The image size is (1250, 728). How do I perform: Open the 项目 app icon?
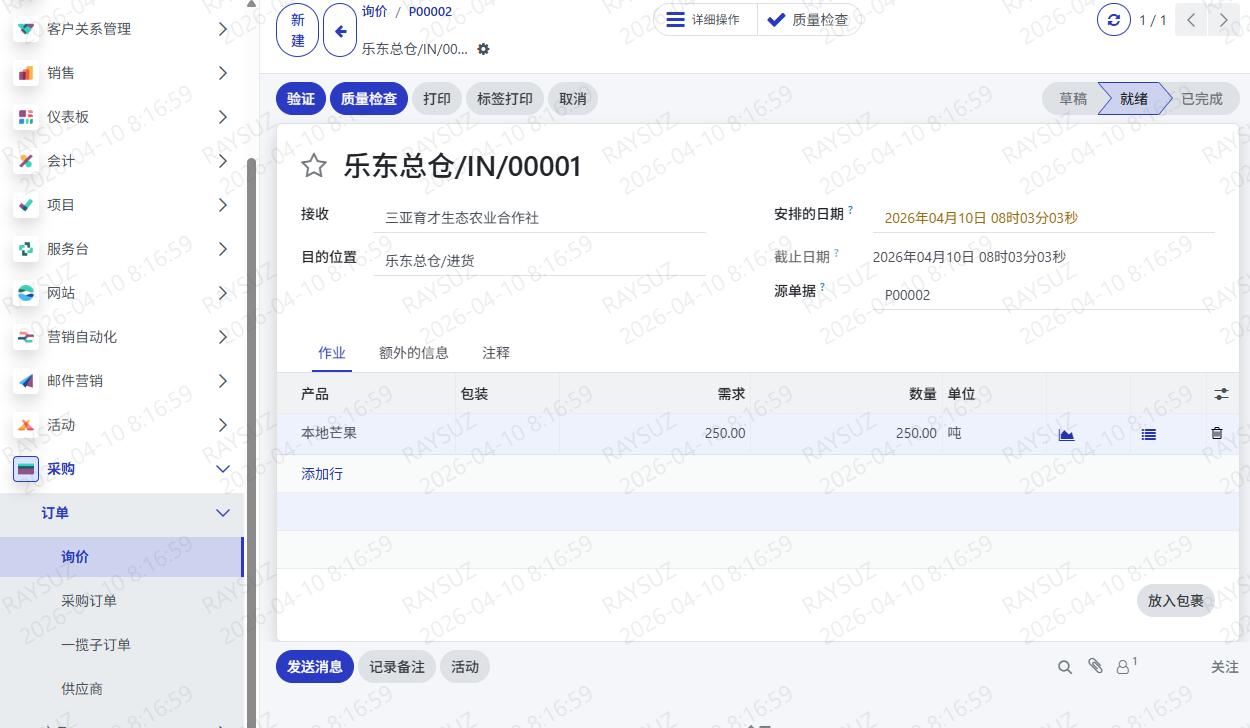(26, 205)
